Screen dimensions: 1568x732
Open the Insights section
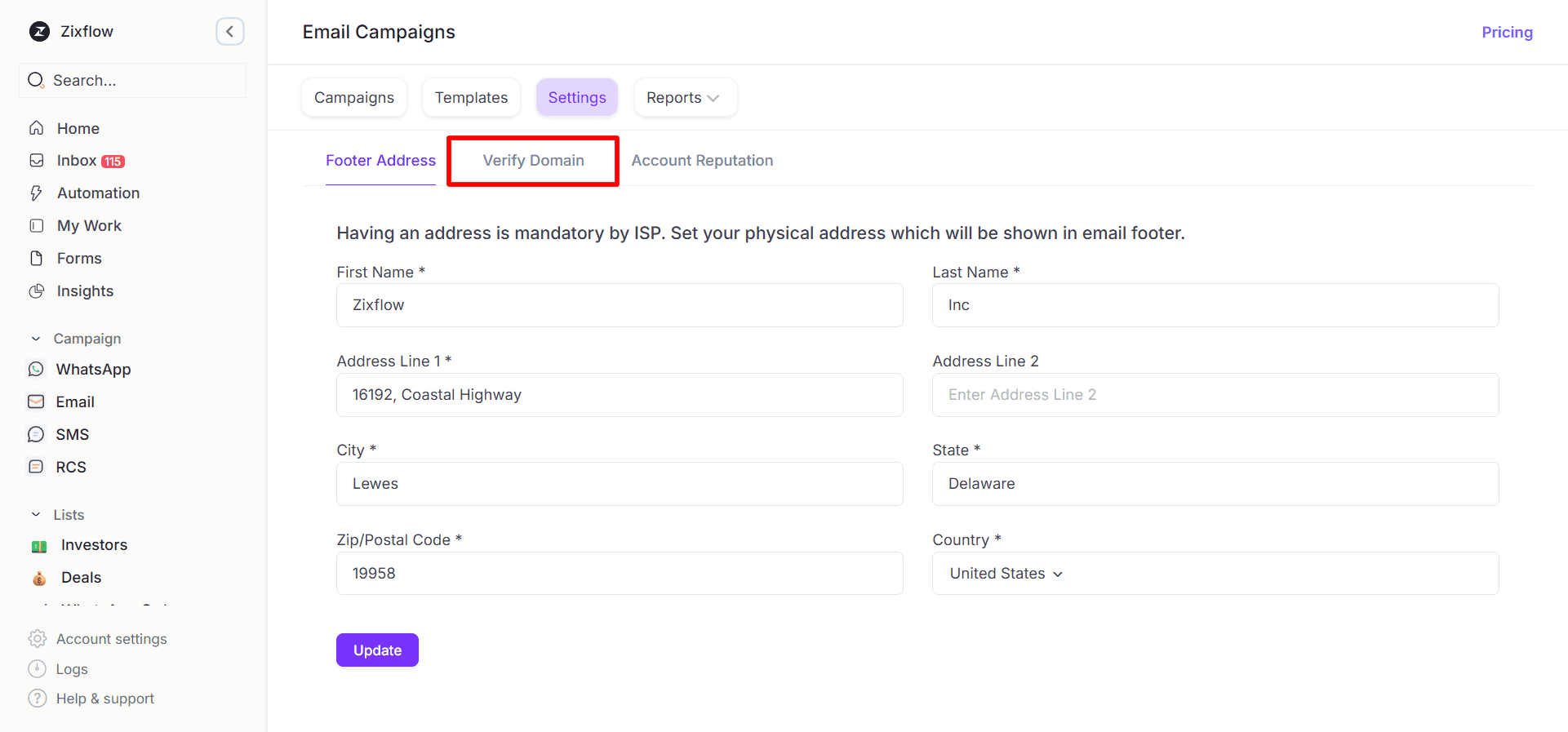click(x=85, y=291)
